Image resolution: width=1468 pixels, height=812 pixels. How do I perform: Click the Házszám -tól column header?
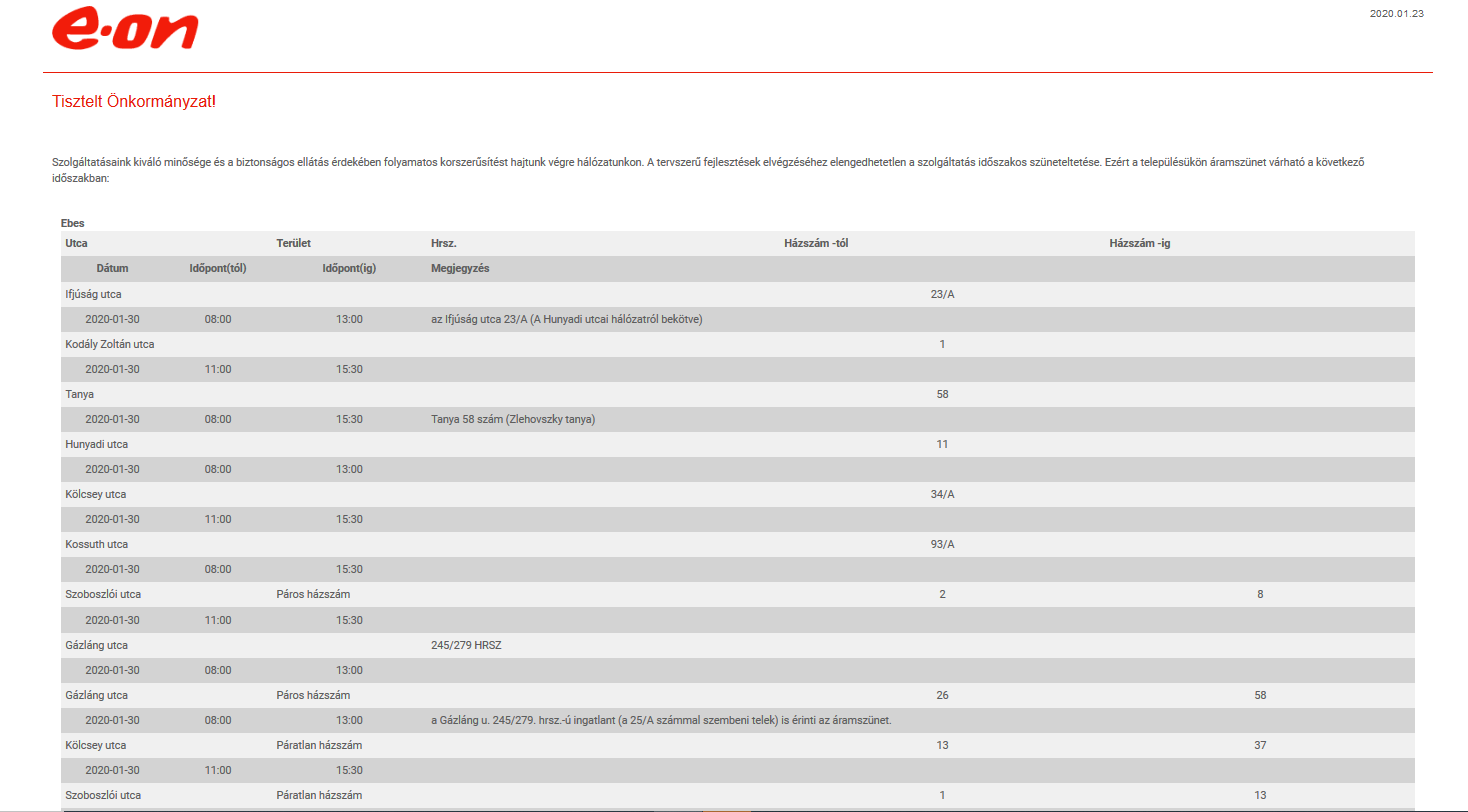[x=817, y=243]
